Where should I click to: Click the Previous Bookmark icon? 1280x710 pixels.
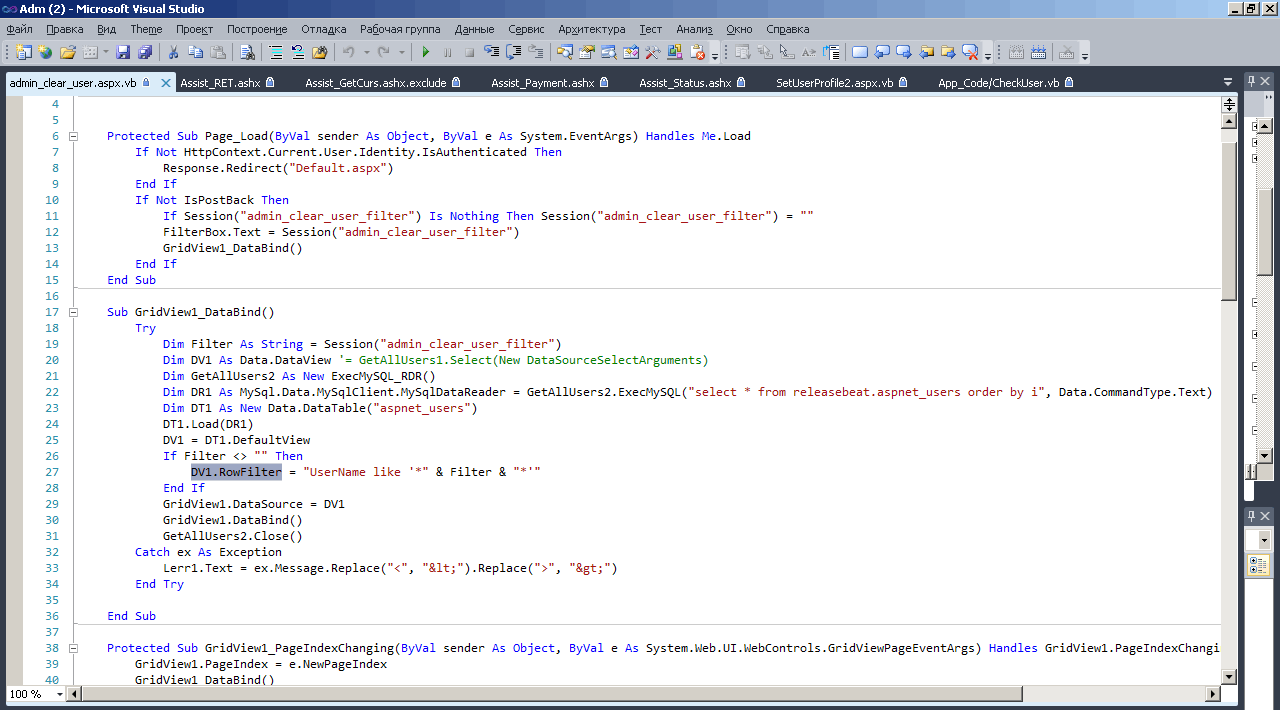[x=882, y=52]
